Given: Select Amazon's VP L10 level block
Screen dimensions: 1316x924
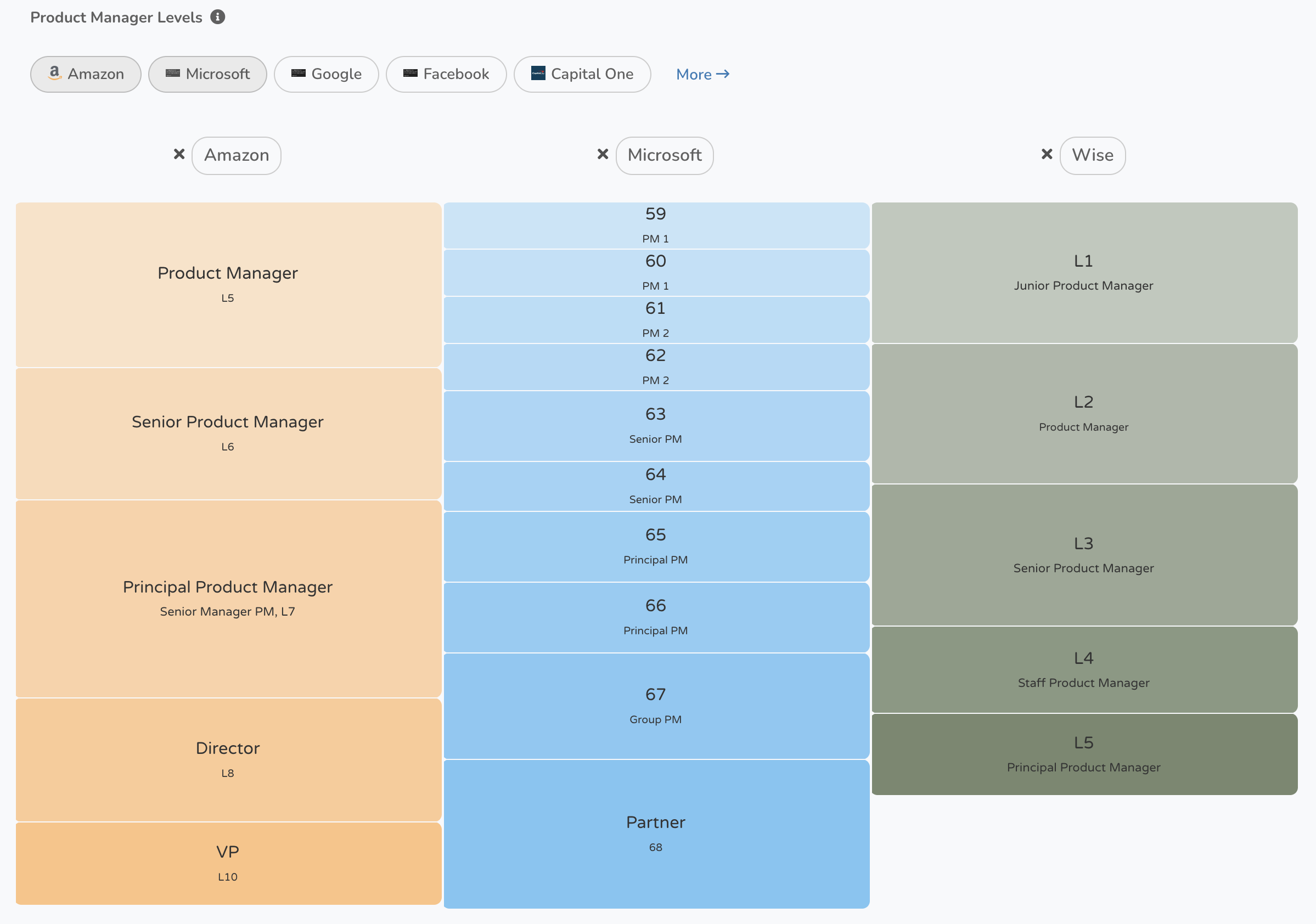Looking at the screenshot, I should click(228, 863).
